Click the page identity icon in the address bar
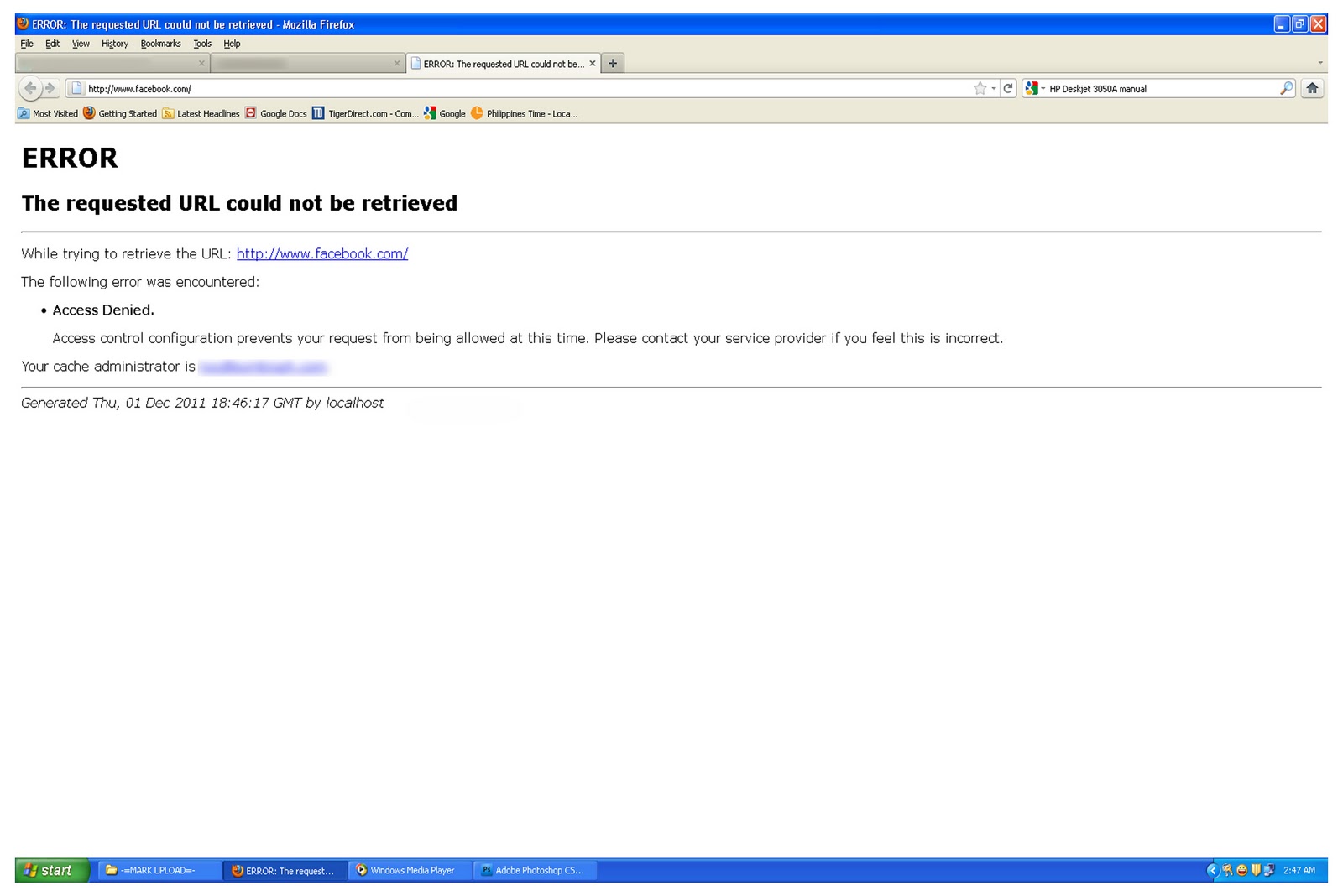The width and height of the screenshot is (1343, 896). 76,88
